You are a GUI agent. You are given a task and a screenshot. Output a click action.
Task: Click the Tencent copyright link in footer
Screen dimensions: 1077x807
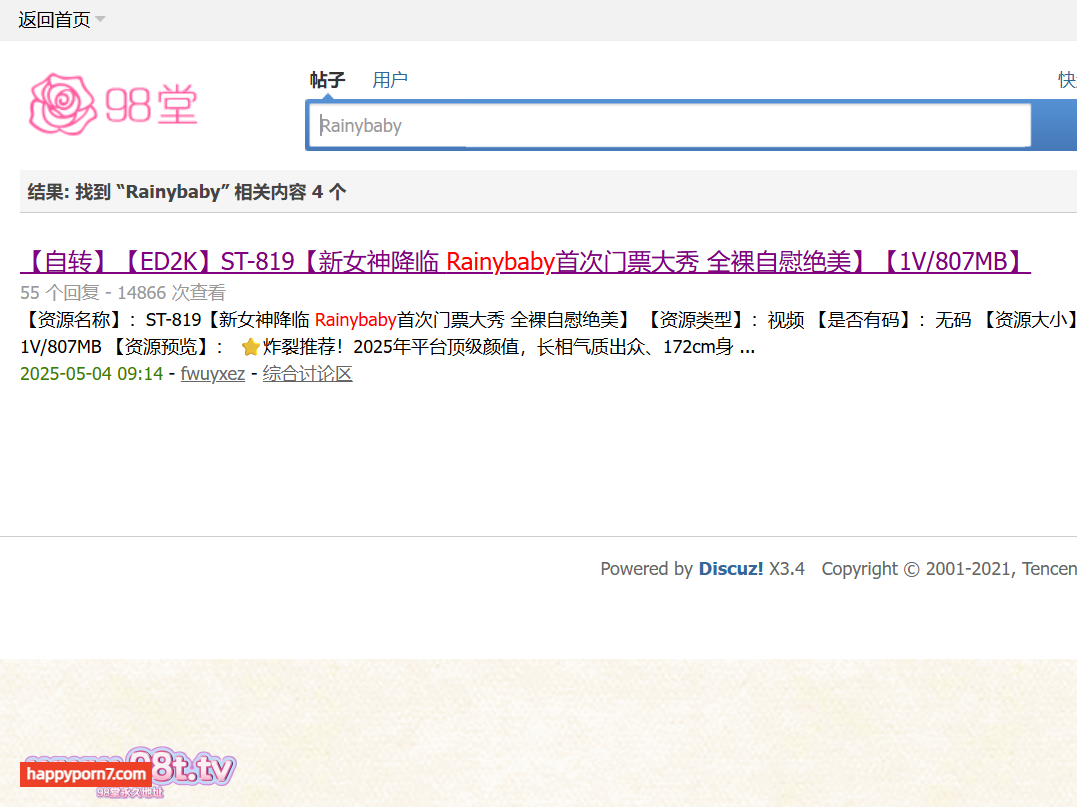pos(1050,569)
